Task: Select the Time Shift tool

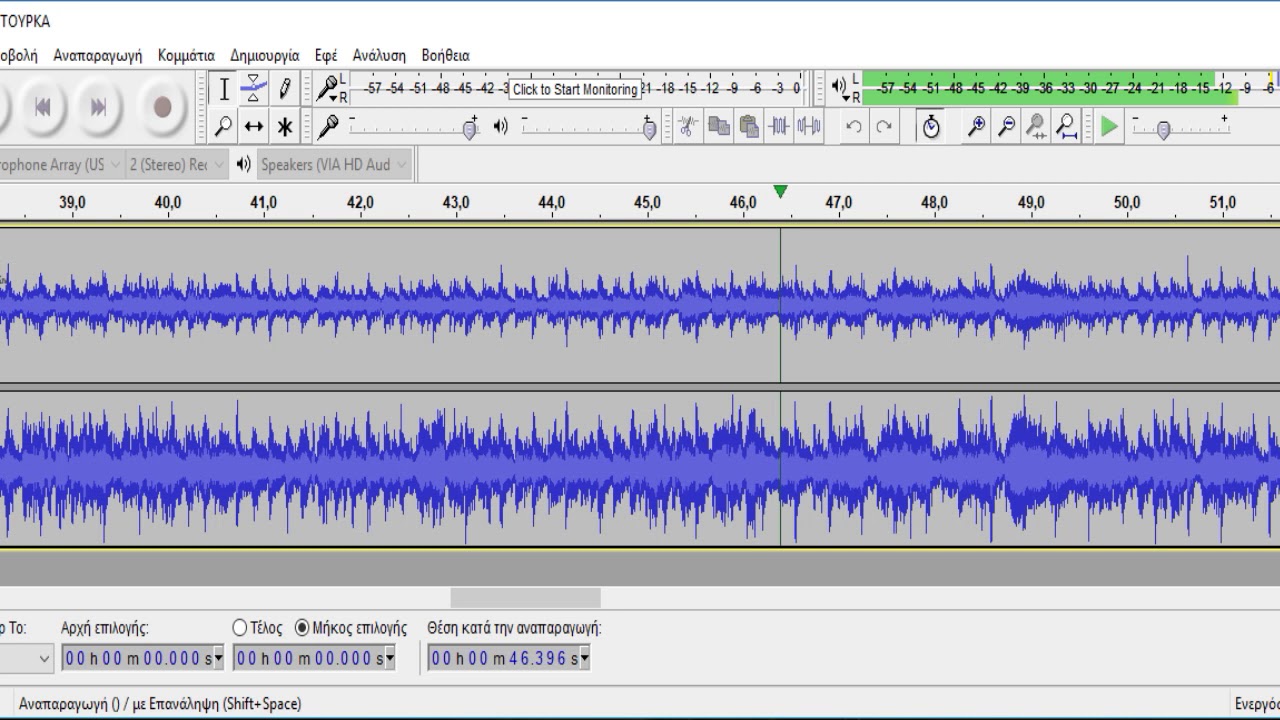Action: click(x=254, y=126)
